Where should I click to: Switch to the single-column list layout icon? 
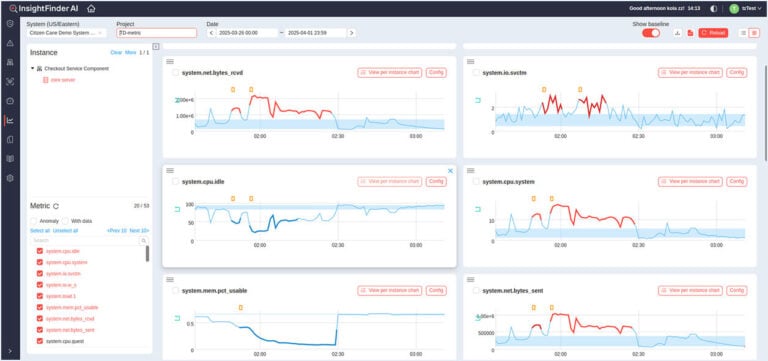[744, 33]
